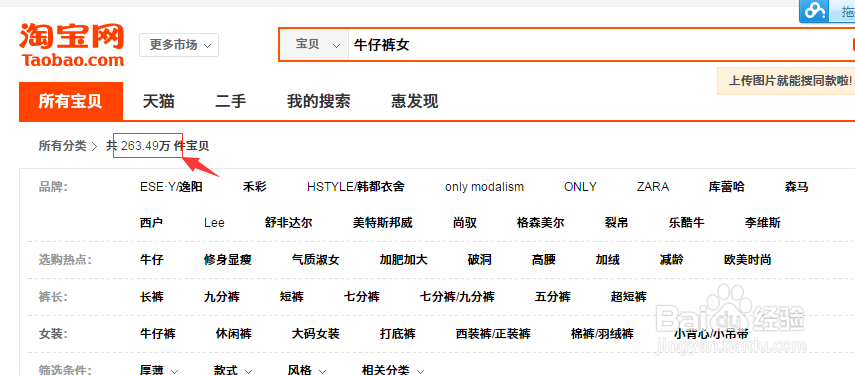Filter by brand 森马

tap(796, 188)
